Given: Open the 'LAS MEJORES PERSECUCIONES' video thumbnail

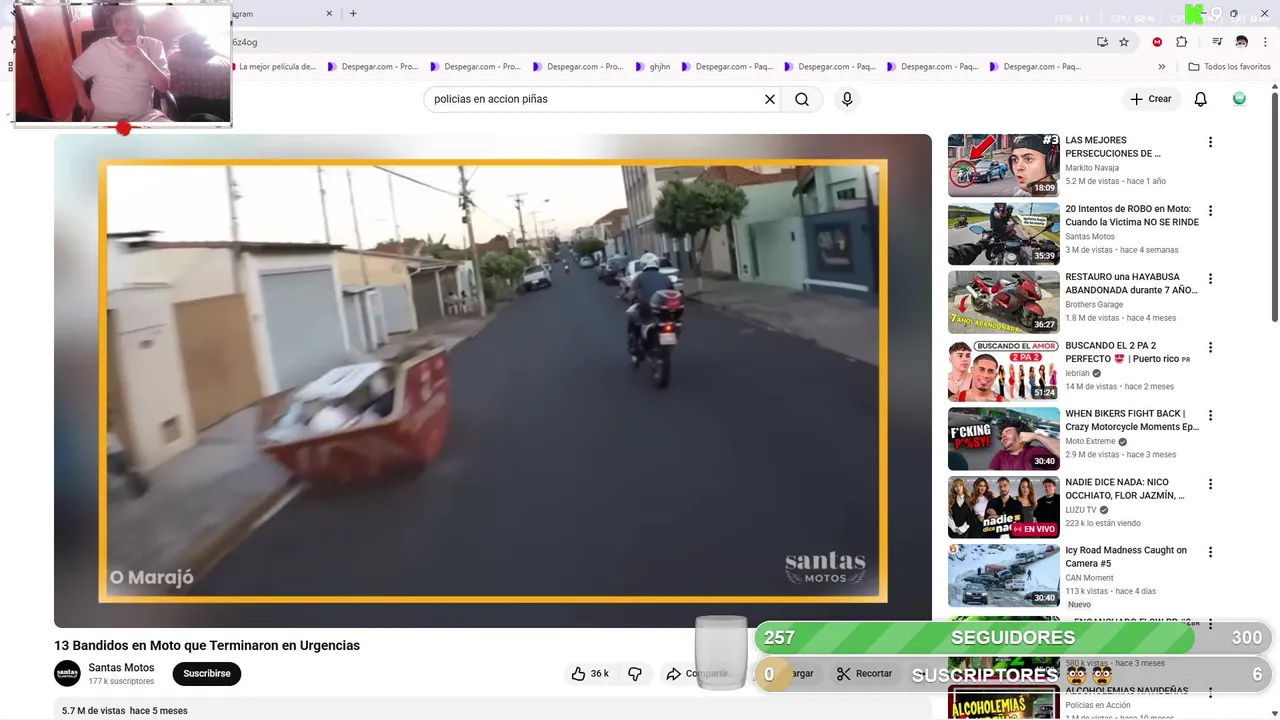Looking at the screenshot, I should tap(1004, 165).
